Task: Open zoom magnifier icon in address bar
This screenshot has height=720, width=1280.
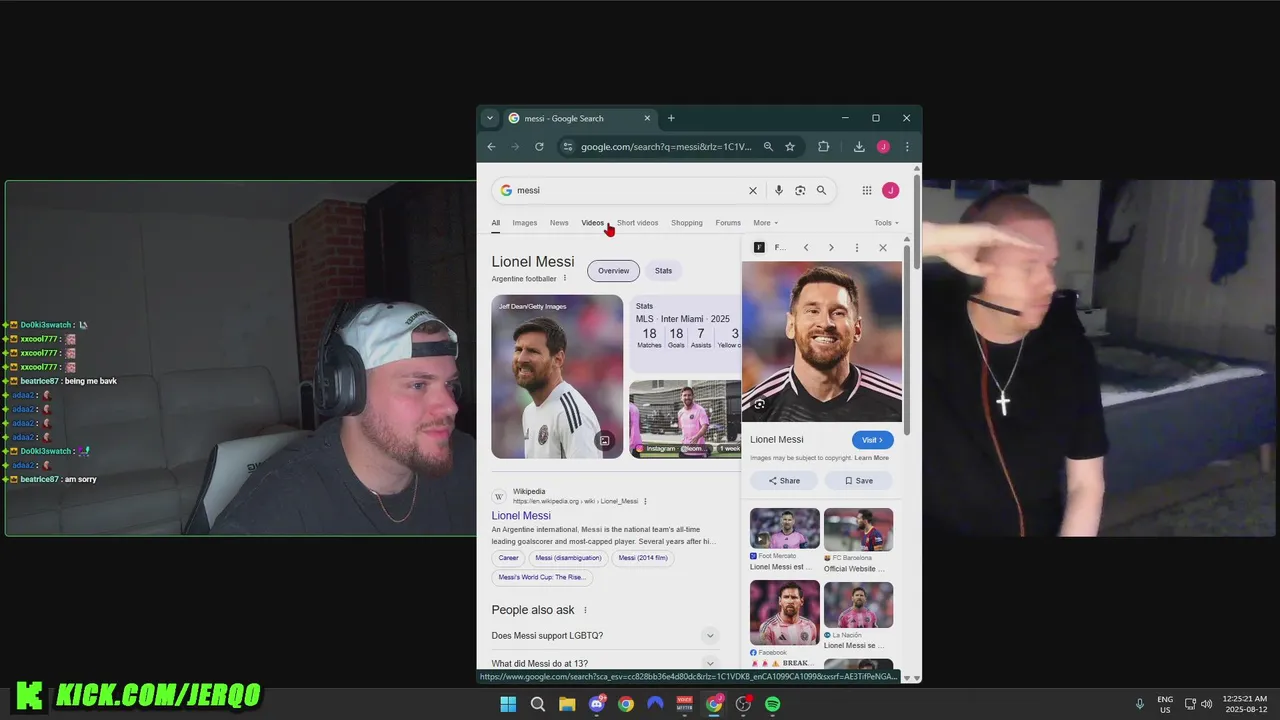Action: click(768, 147)
